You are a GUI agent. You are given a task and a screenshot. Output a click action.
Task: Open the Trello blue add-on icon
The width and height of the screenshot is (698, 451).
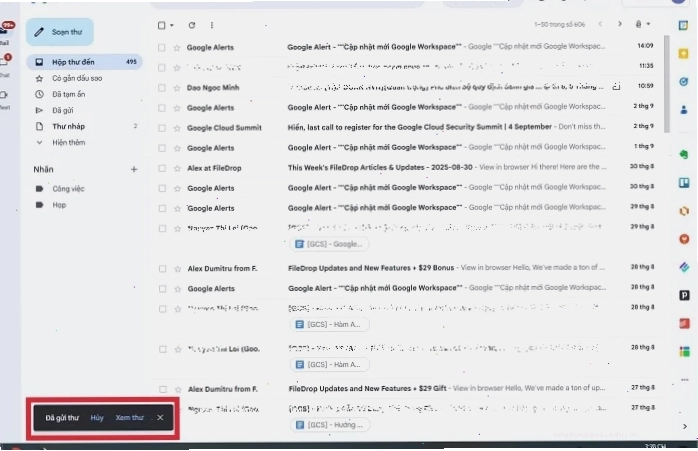[684, 183]
